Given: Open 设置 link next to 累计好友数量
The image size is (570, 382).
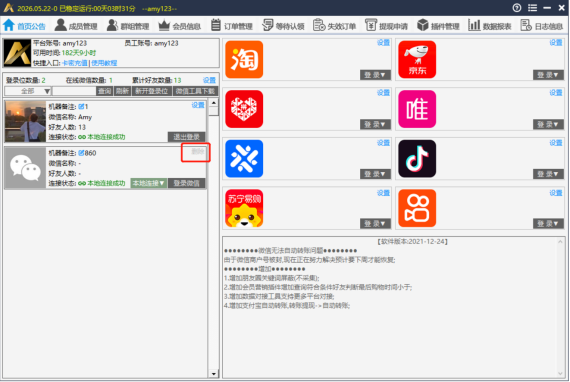Looking at the screenshot, I should (209, 80).
